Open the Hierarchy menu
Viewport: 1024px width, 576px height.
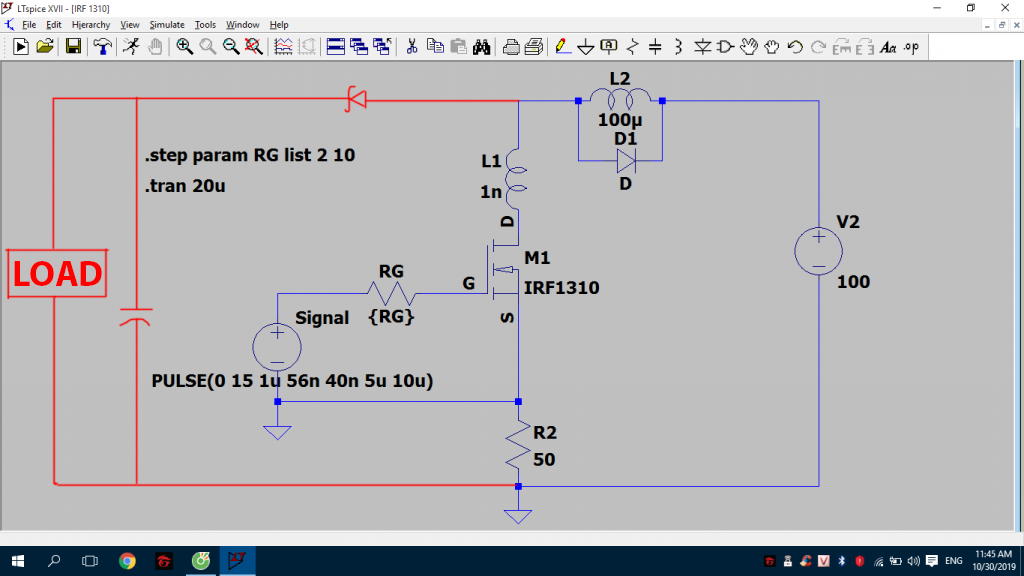click(x=91, y=24)
